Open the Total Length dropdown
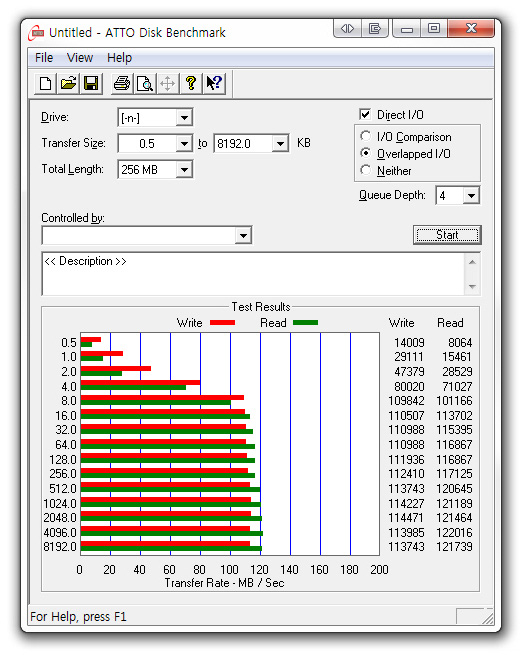Image resolution: width=522 pixels, height=655 pixels. coord(184,170)
